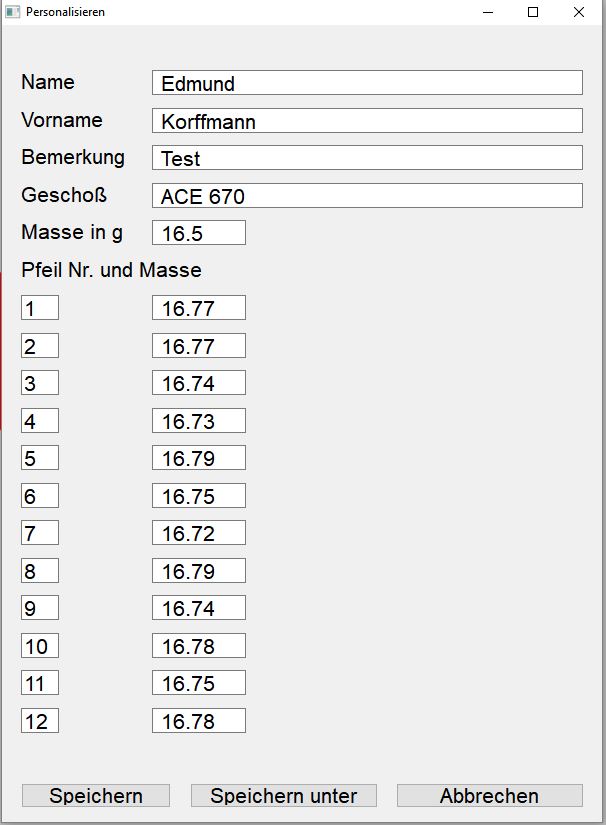Viewport: 606px width, 825px height.
Task: Click the Speichern button
Action: [x=96, y=796]
